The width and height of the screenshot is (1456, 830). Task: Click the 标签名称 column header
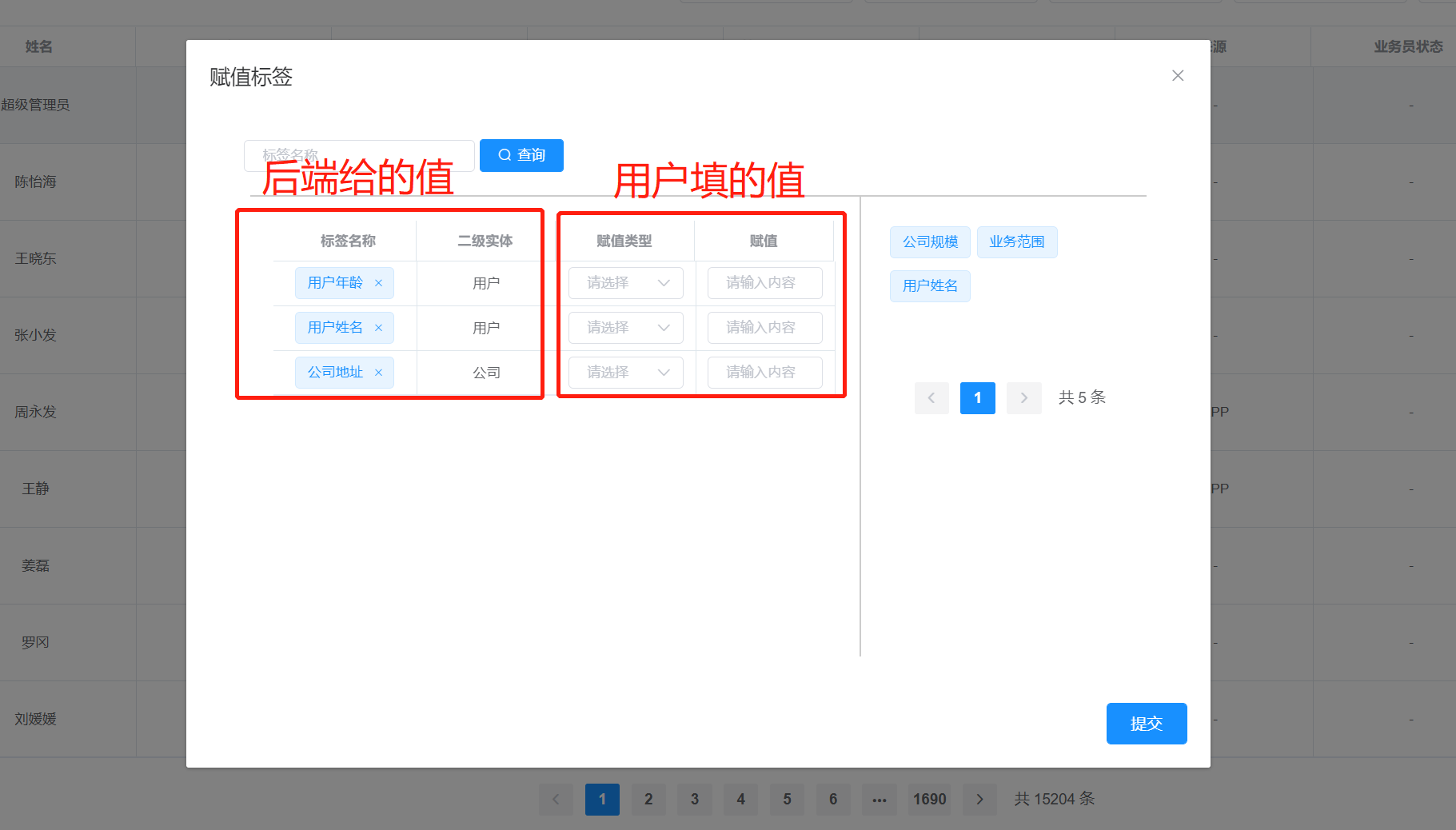coord(348,241)
